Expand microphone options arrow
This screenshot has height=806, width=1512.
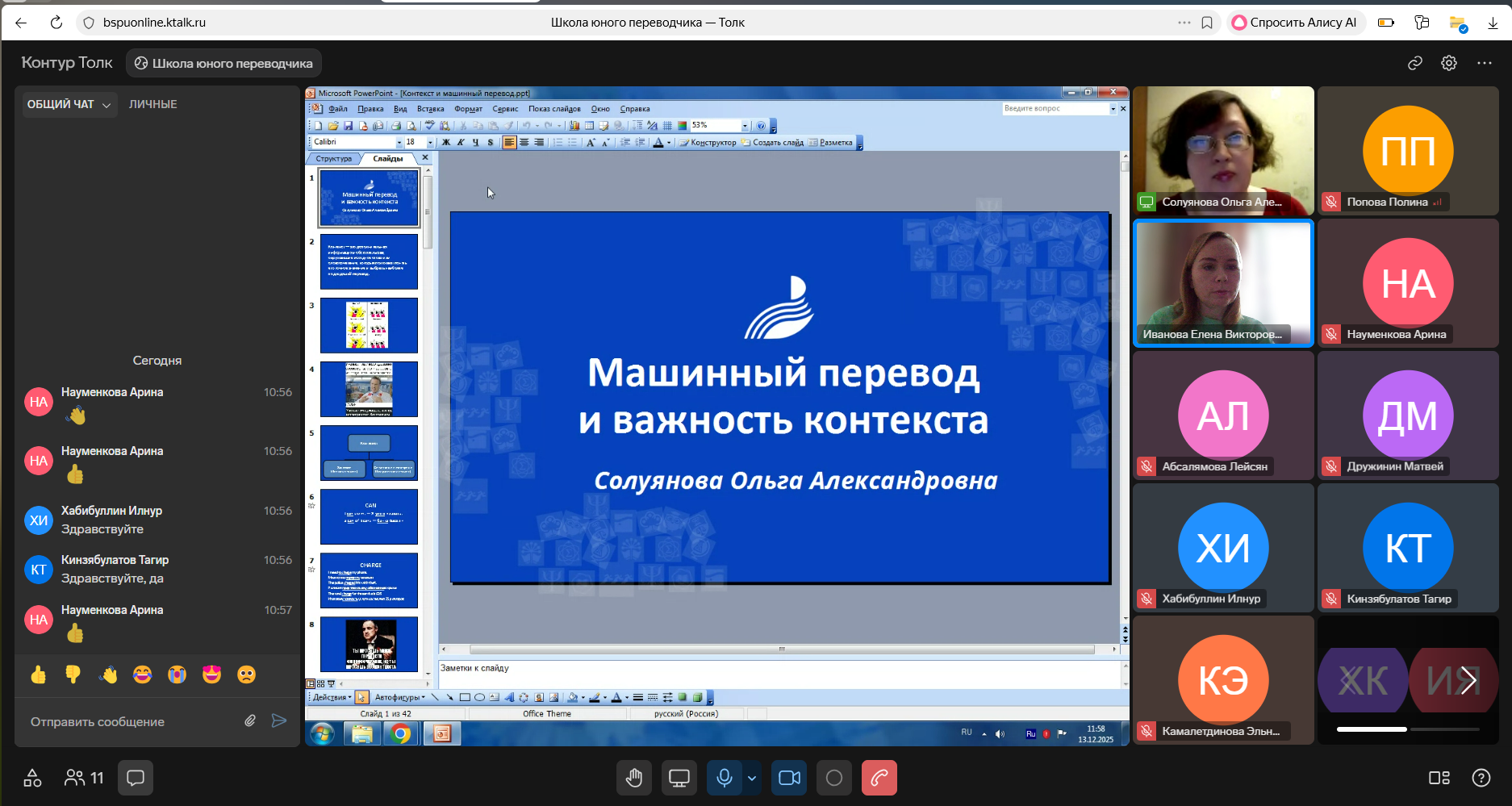[x=752, y=778]
